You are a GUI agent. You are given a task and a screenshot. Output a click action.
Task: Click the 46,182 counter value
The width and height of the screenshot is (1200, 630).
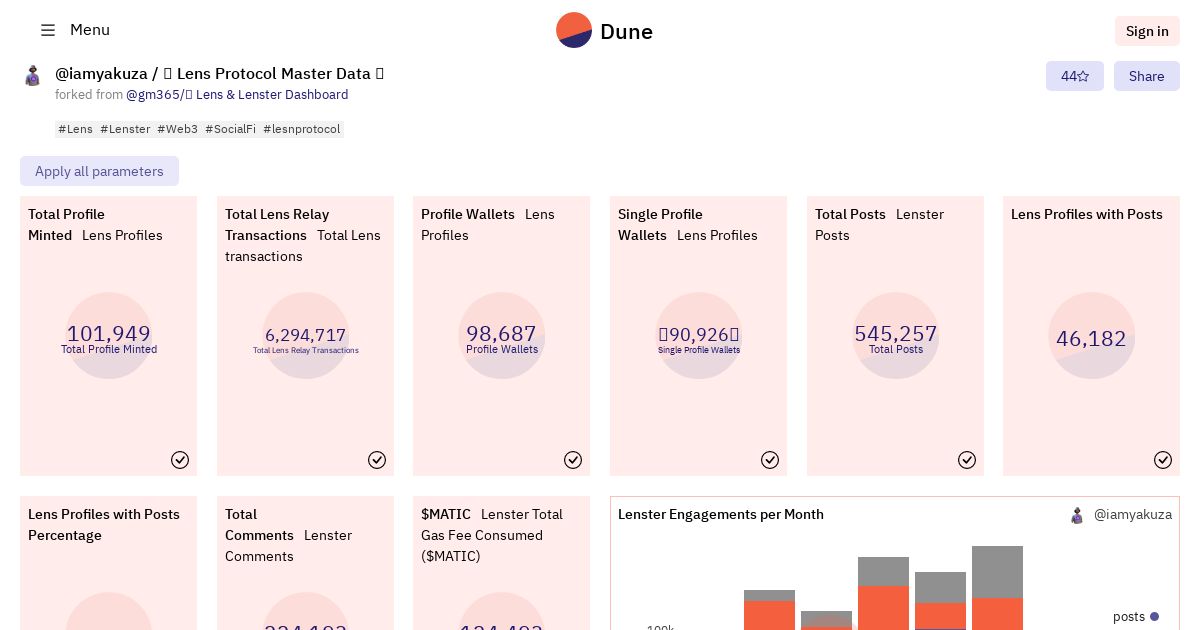click(x=1091, y=339)
